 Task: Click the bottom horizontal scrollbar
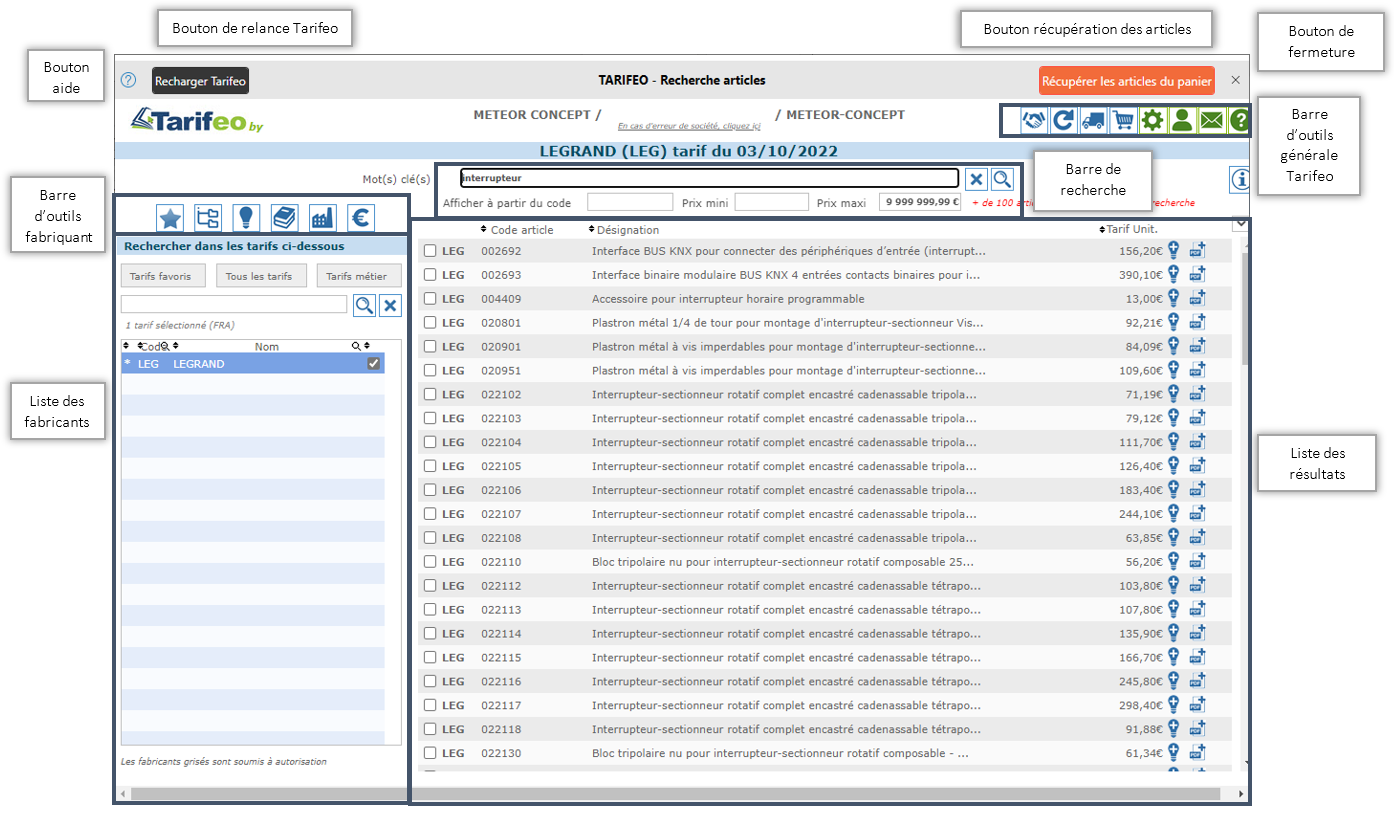coord(675,794)
